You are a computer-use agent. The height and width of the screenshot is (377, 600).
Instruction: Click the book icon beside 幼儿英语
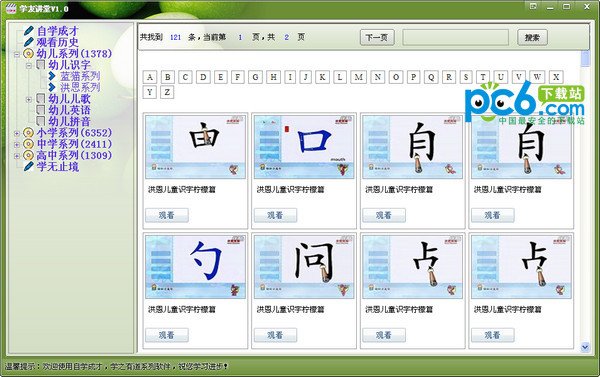pos(41,110)
